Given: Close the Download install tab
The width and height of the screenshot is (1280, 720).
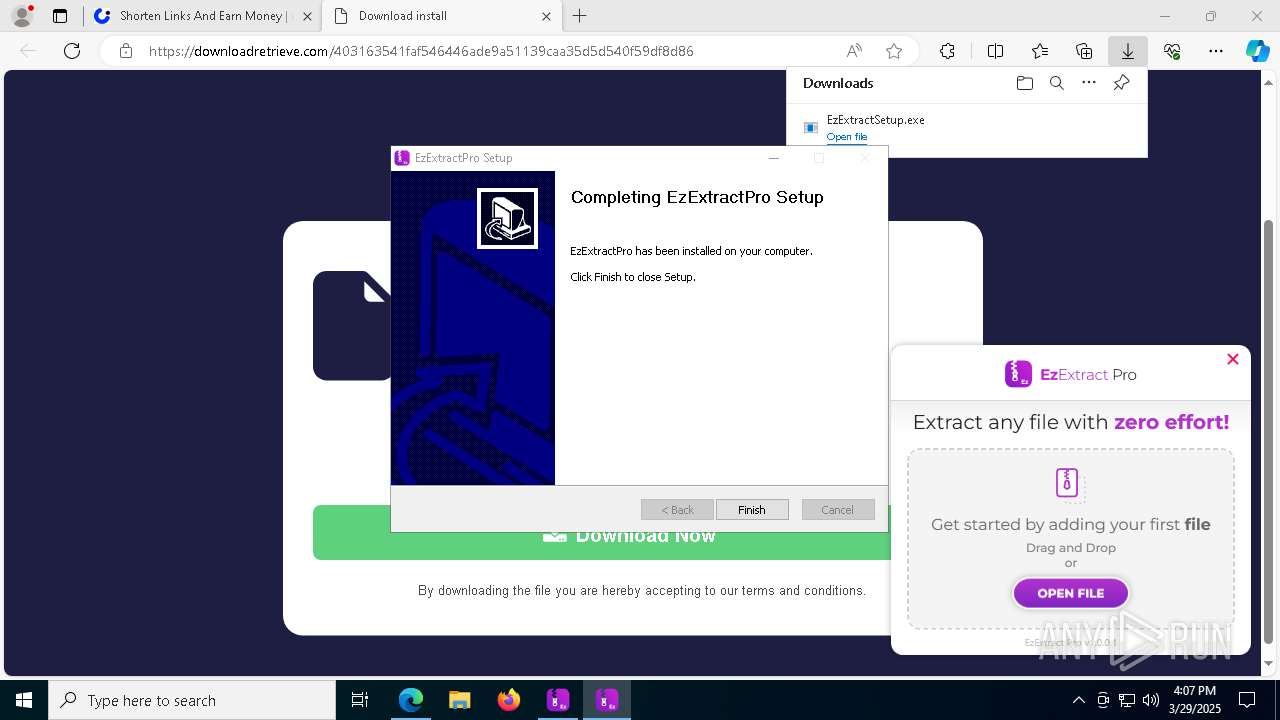Looking at the screenshot, I should [x=546, y=16].
